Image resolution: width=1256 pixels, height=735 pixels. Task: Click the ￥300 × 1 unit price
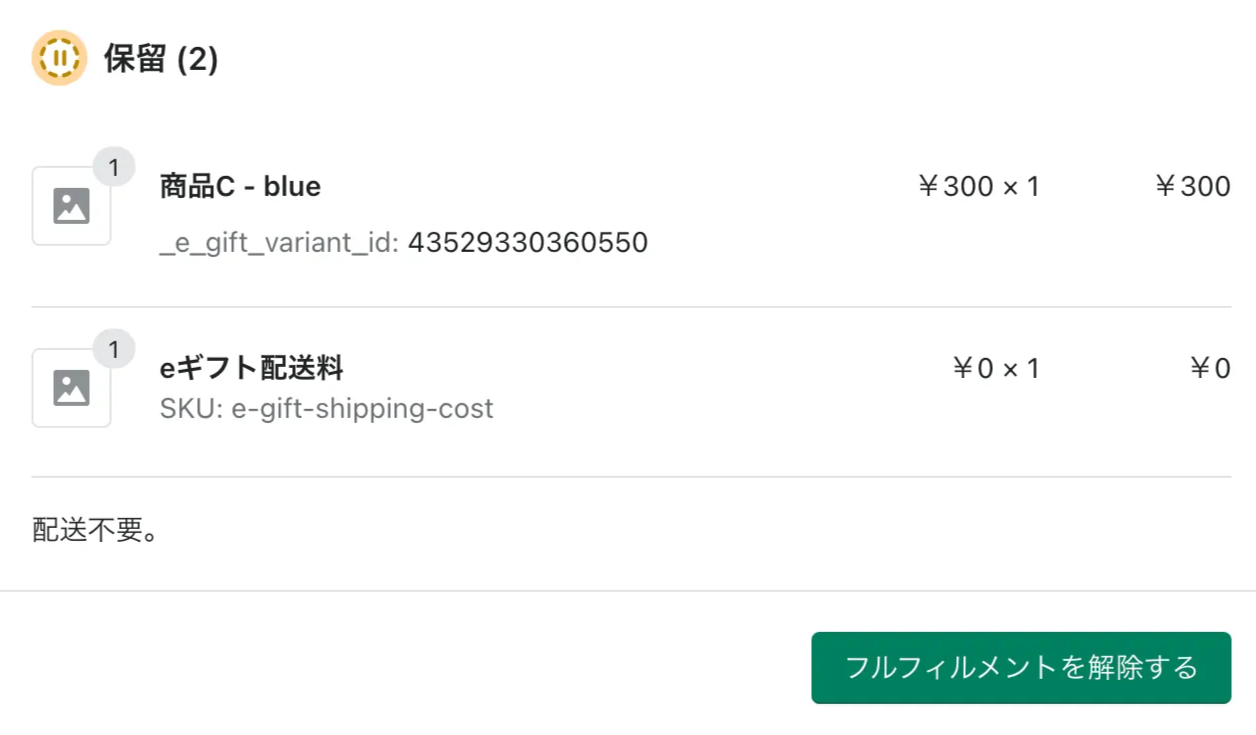point(978,187)
